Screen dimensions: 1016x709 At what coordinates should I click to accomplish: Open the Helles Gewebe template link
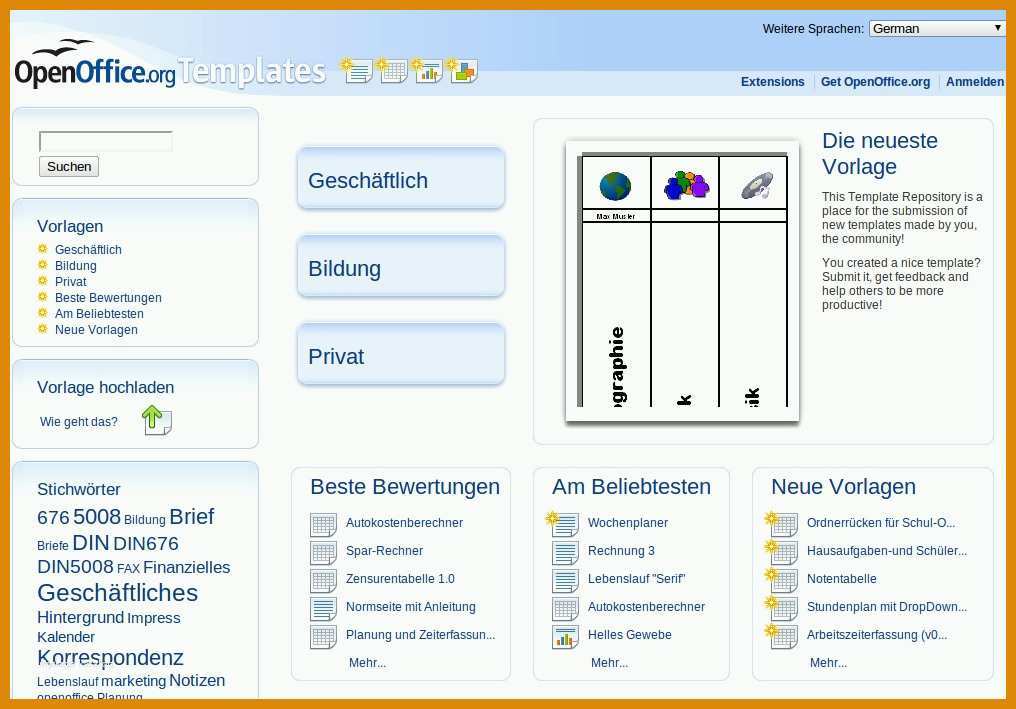pyautogui.click(x=629, y=635)
